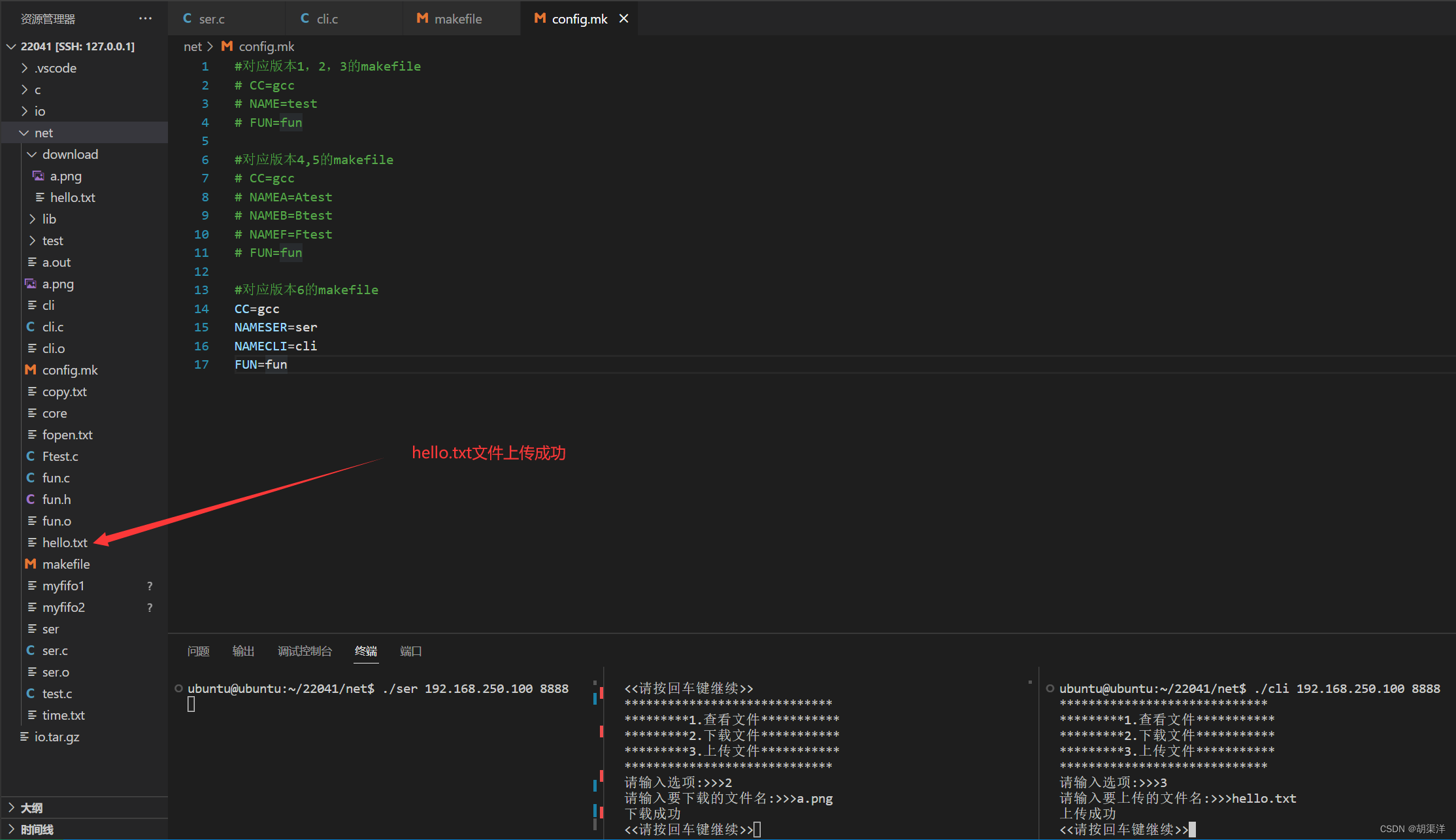
Task: Switch to the 问题 problems panel tab
Action: coord(198,651)
